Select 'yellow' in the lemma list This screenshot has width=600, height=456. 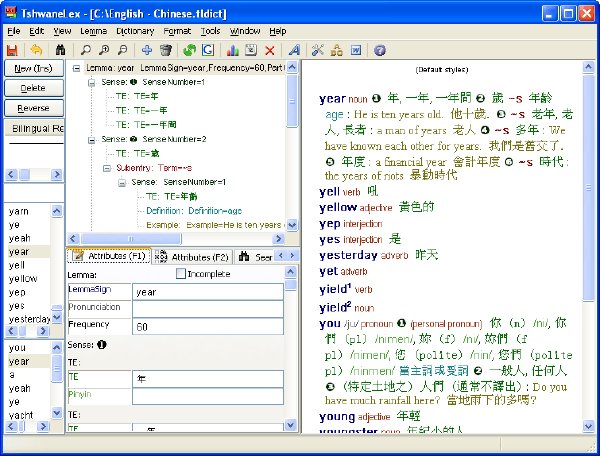pos(23,279)
